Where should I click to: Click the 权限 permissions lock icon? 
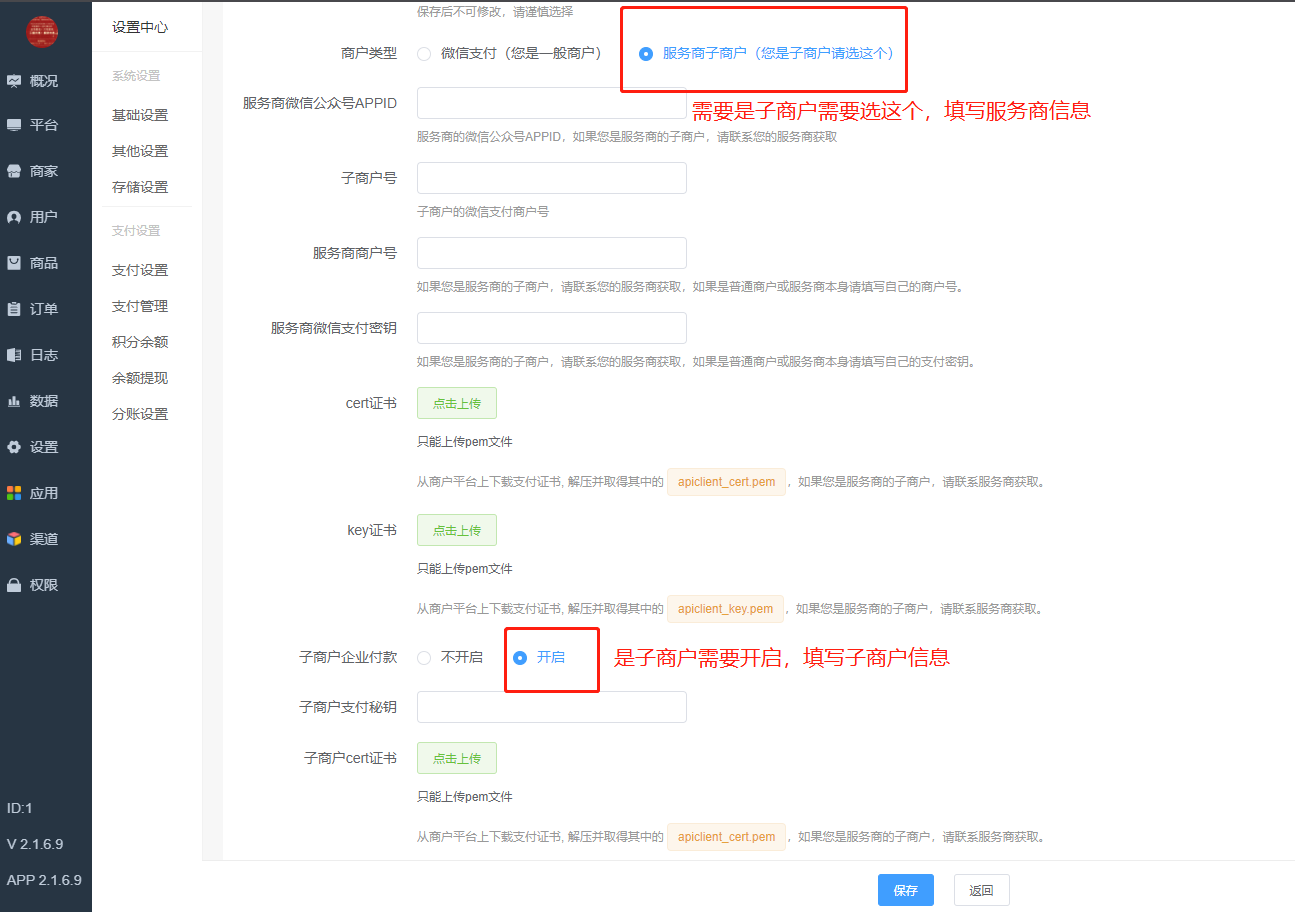(x=14, y=585)
